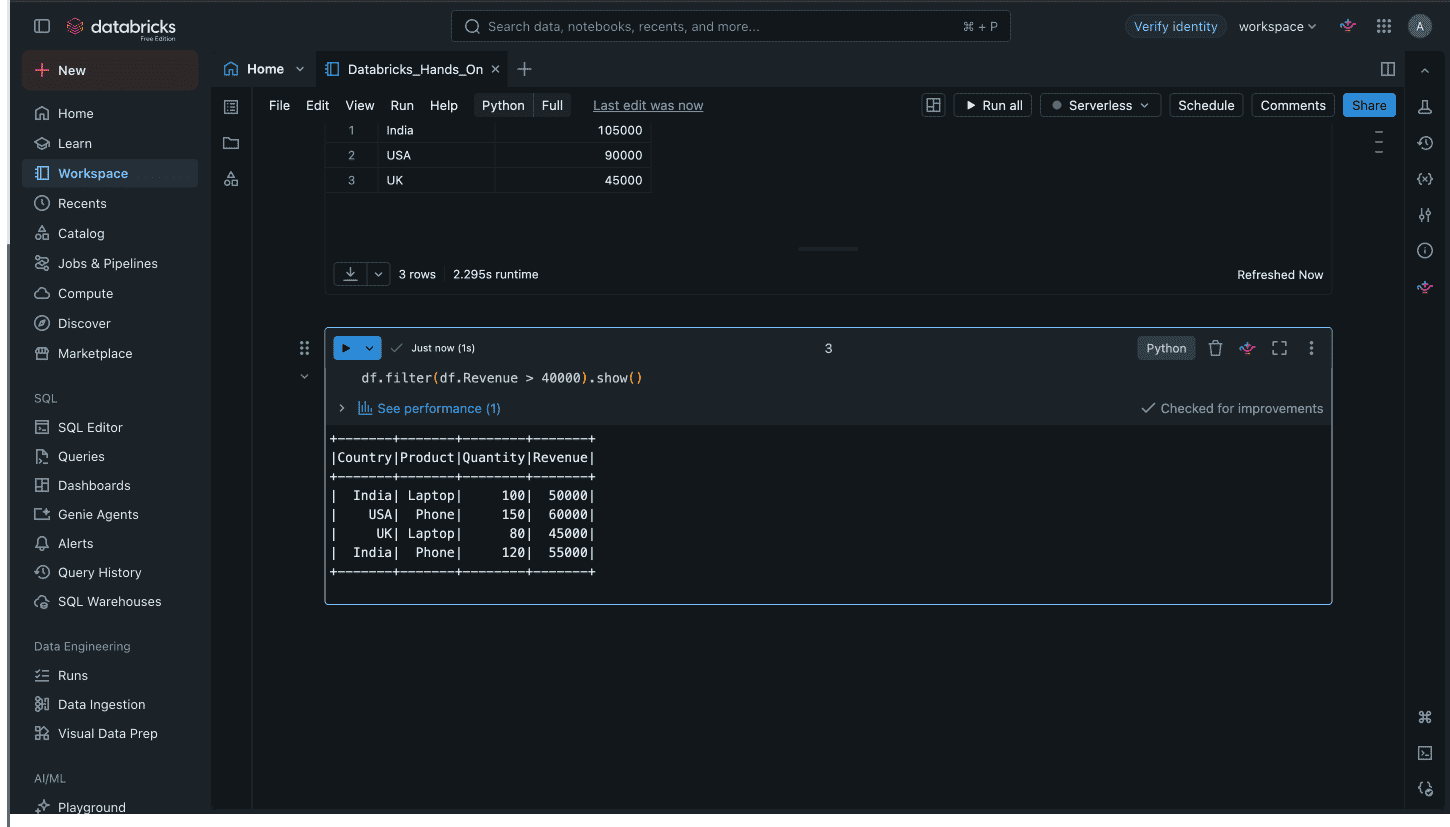Image resolution: width=1450 pixels, height=827 pixels.
Task: Open the File menu
Action: point(279,105)
